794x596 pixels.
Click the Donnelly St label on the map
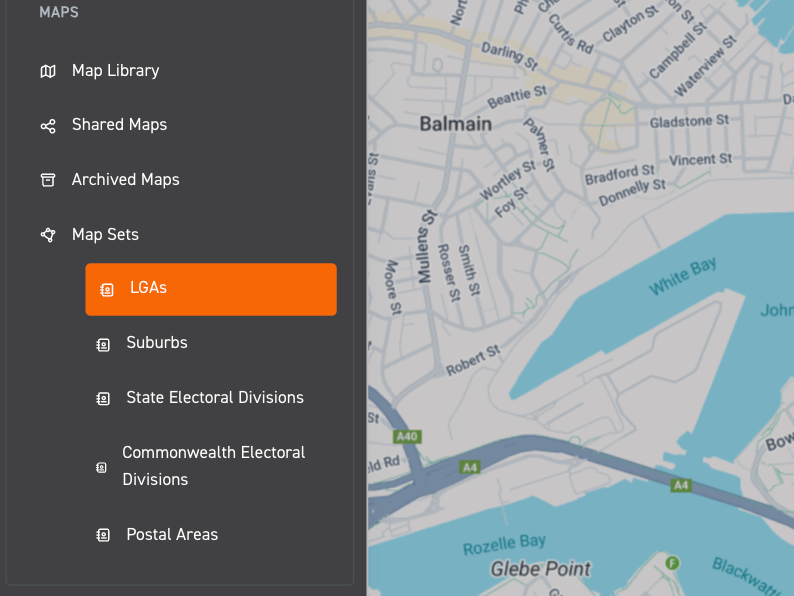(x=632, y=192)
